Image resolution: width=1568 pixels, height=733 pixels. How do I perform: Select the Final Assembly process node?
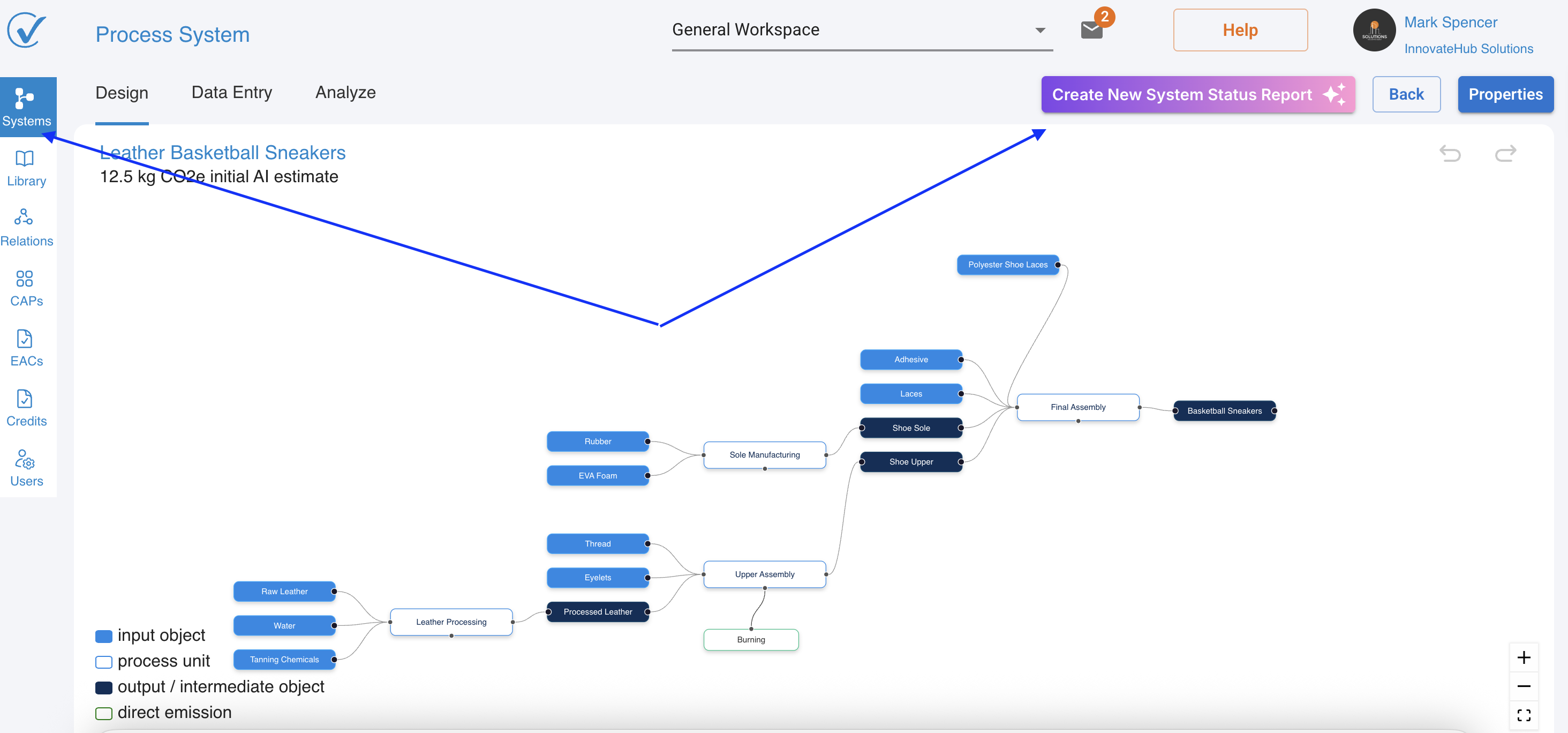[1077, 407]
